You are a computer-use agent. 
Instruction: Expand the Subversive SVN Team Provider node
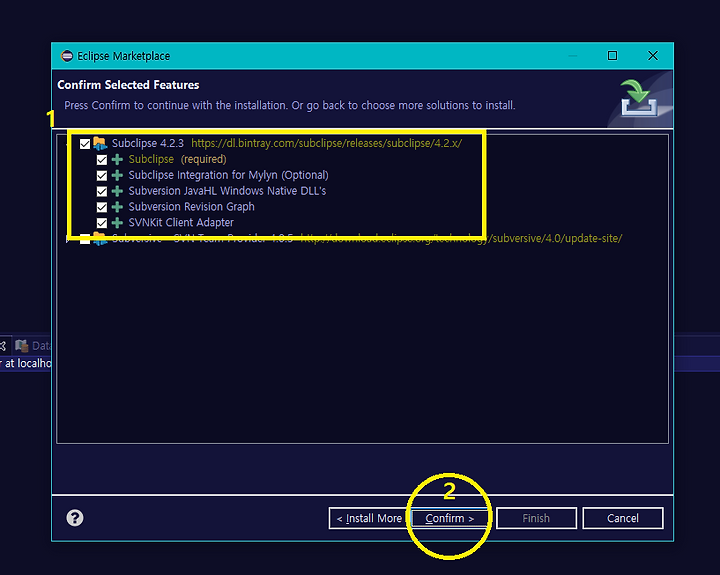point(68,239)
